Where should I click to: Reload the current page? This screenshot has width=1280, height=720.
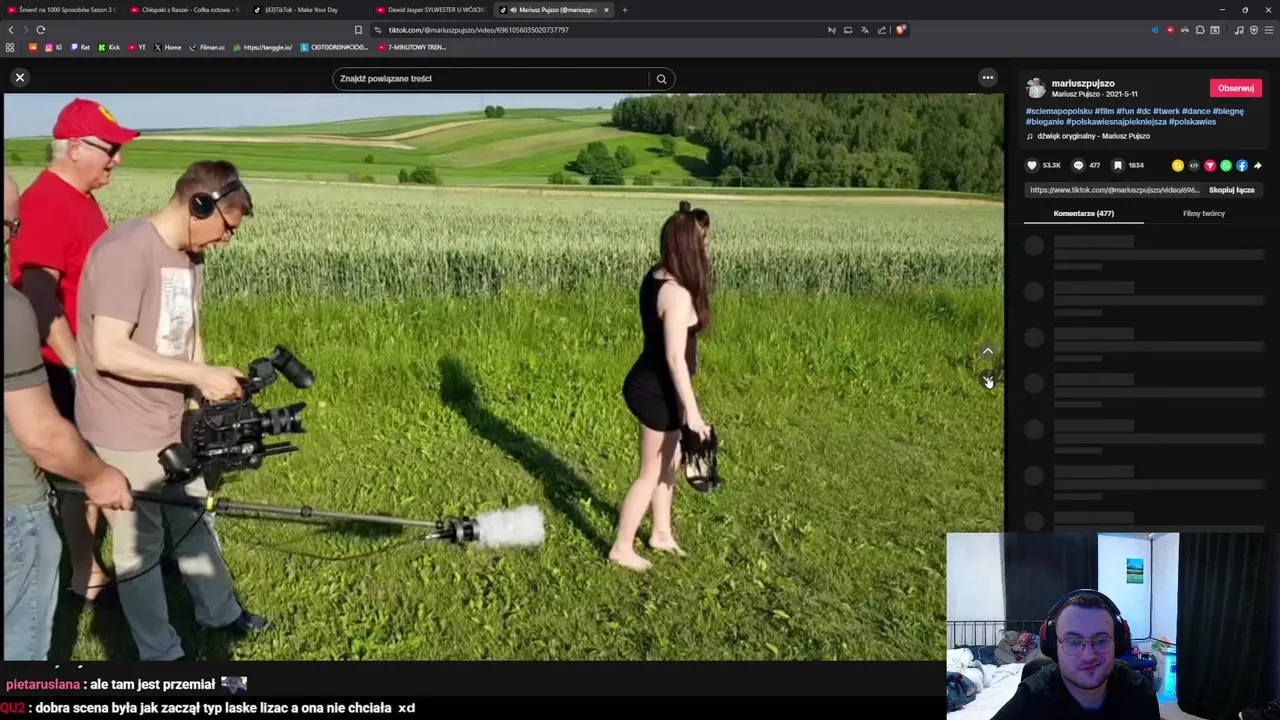coord(41,30)
